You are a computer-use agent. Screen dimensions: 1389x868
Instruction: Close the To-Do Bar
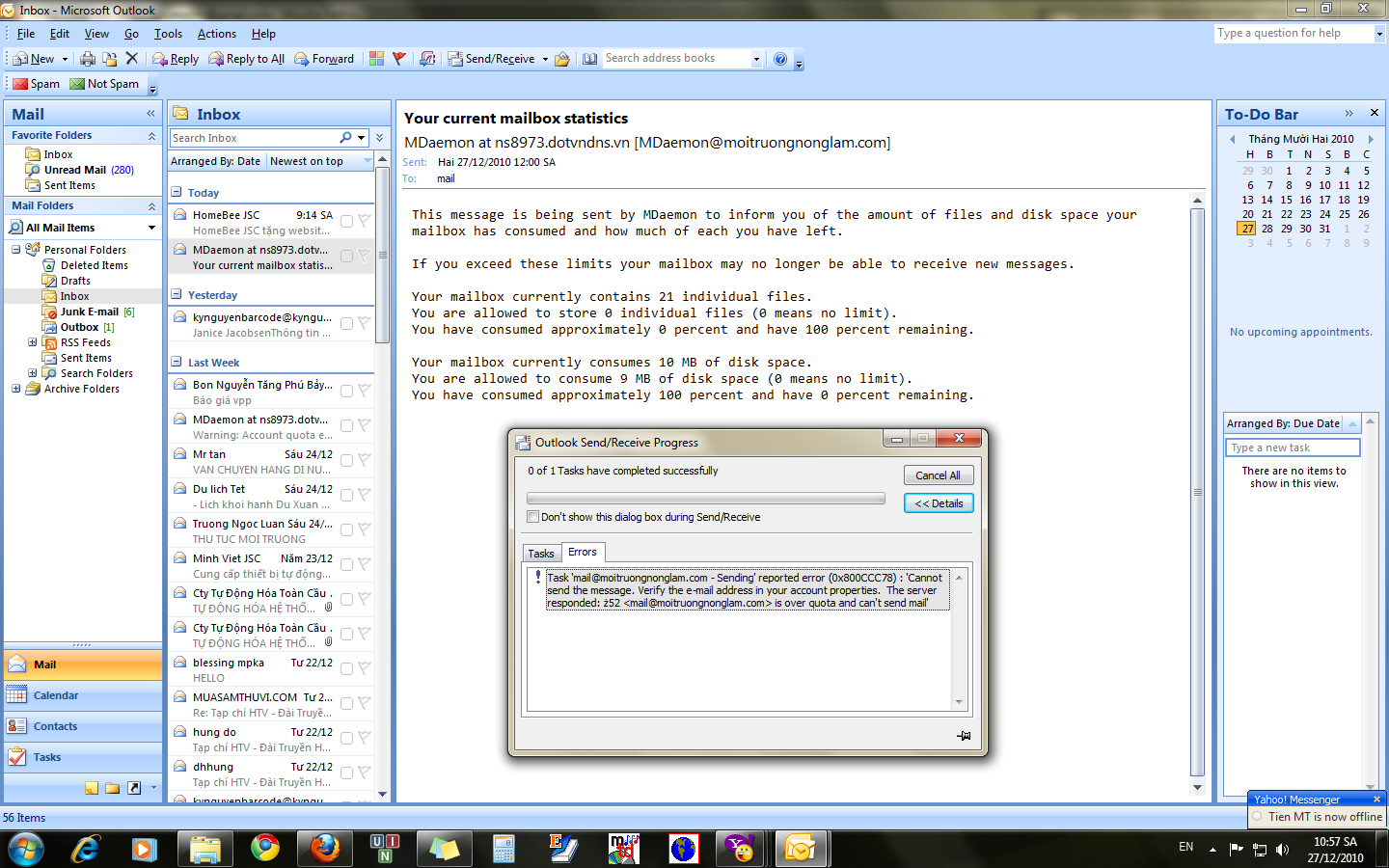pos(1375,114)
